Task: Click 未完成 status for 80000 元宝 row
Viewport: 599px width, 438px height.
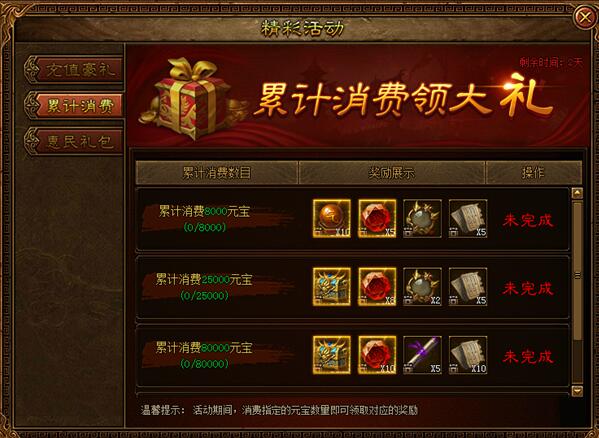Action: click(528, 357)
